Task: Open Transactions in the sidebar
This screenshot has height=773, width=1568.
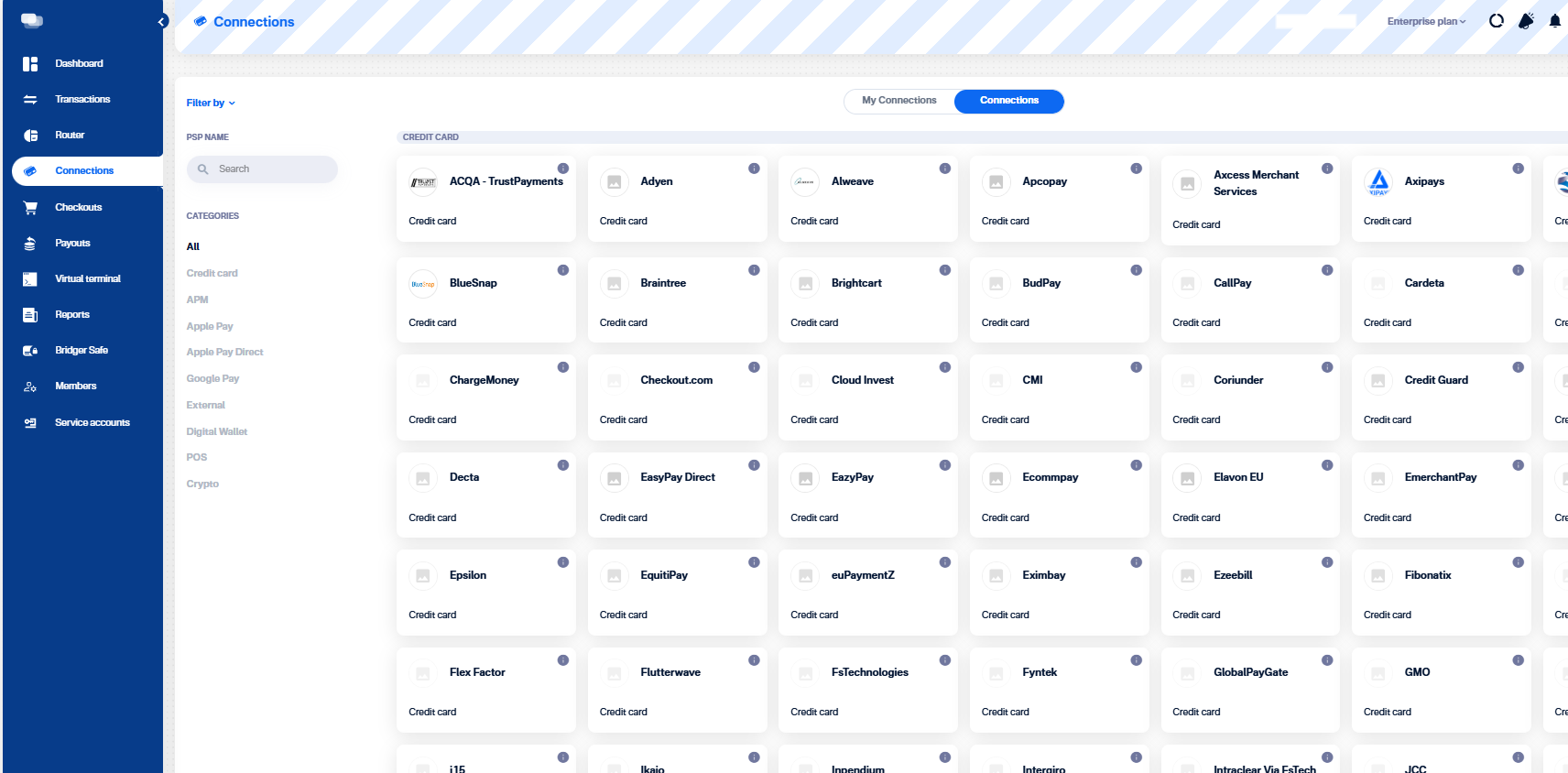Action: (x=82, y=99)
